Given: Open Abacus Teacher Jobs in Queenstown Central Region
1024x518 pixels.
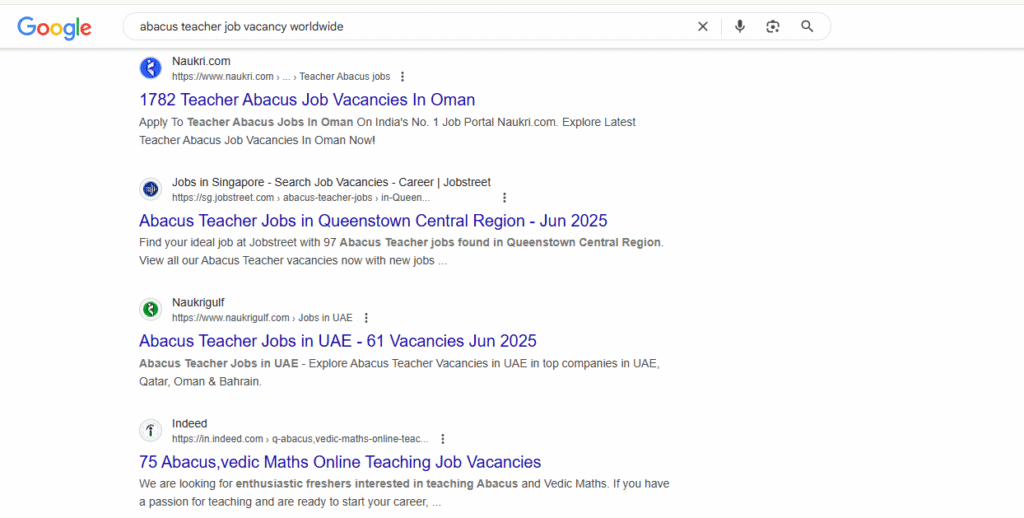Looking at the screenshot, I should coord(373,220).
